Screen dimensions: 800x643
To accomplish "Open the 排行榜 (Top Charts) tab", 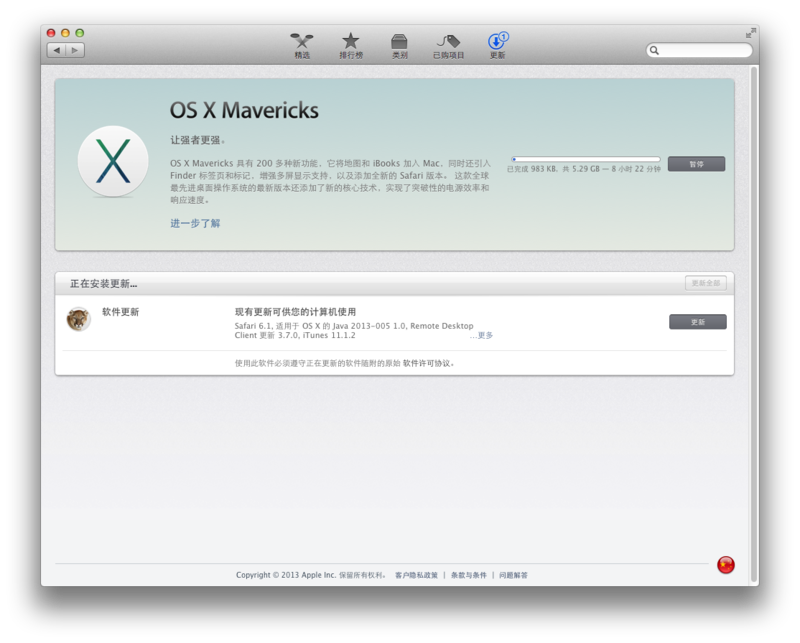I will (351, 46).
